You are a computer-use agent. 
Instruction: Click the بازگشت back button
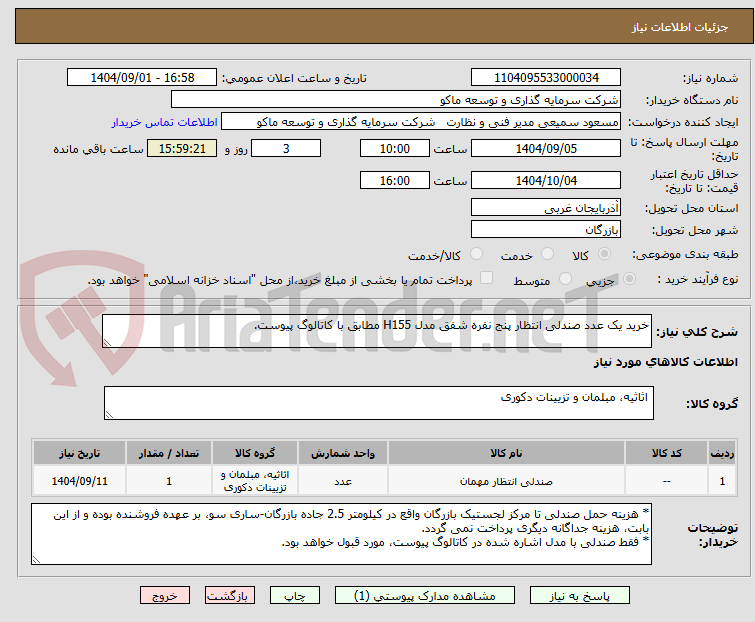click(x=230, y=596)
